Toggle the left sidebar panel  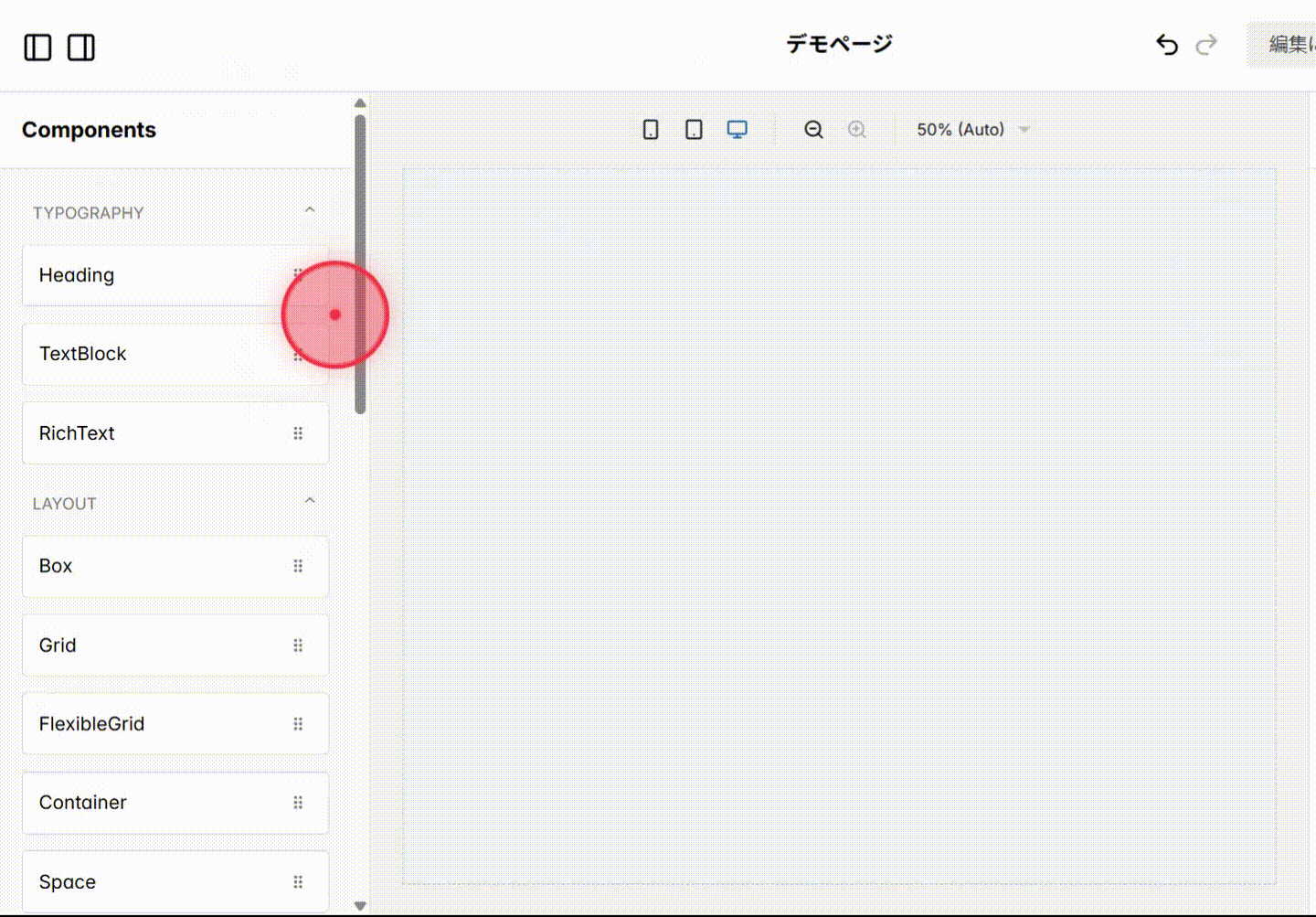pyautogui.click(x=37, y=47)
